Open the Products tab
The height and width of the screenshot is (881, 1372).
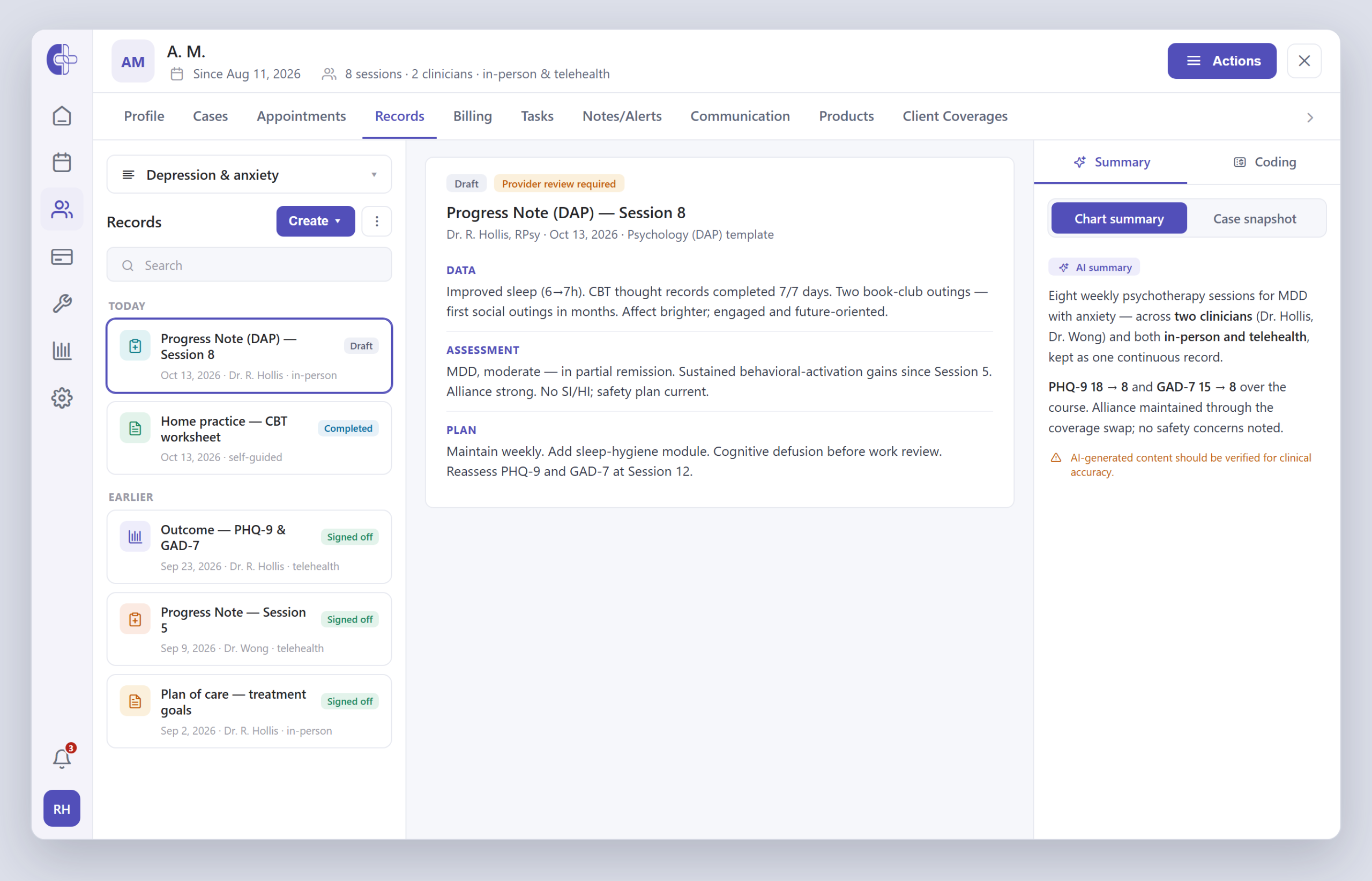[847, 116]
